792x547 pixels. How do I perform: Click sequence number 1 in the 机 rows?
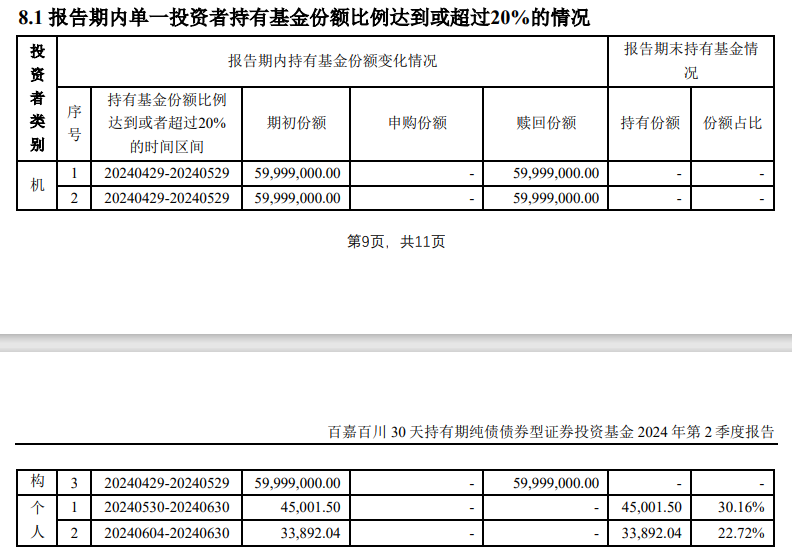[x=74, y=173]
